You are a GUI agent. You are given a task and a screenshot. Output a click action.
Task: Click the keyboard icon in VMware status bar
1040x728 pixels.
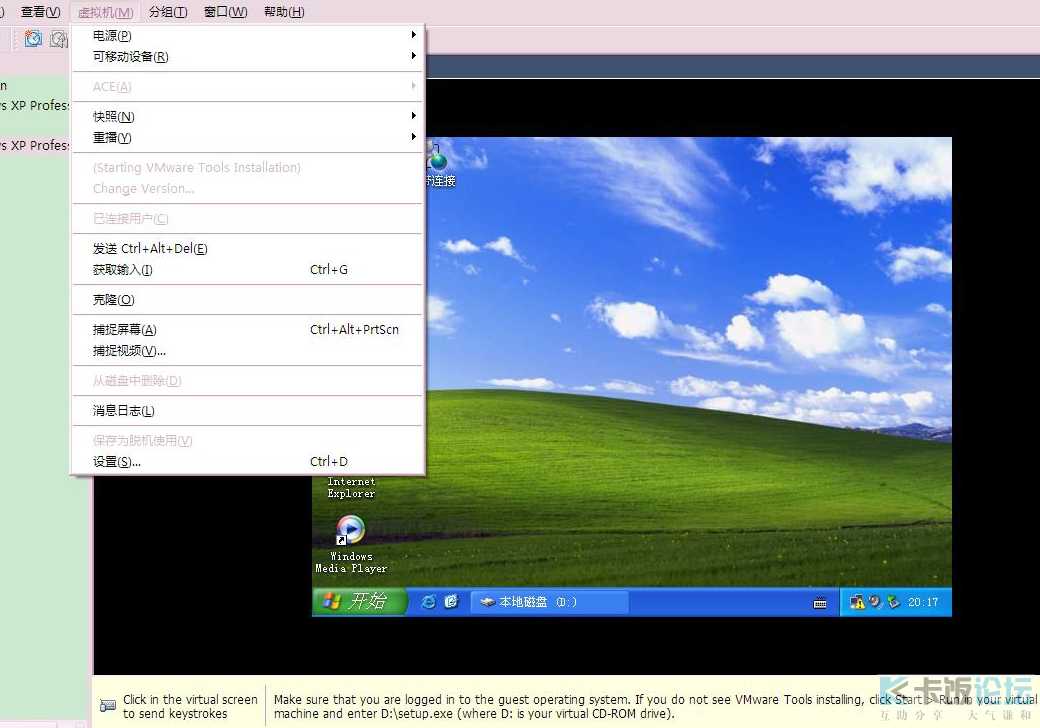pos(107,705)
